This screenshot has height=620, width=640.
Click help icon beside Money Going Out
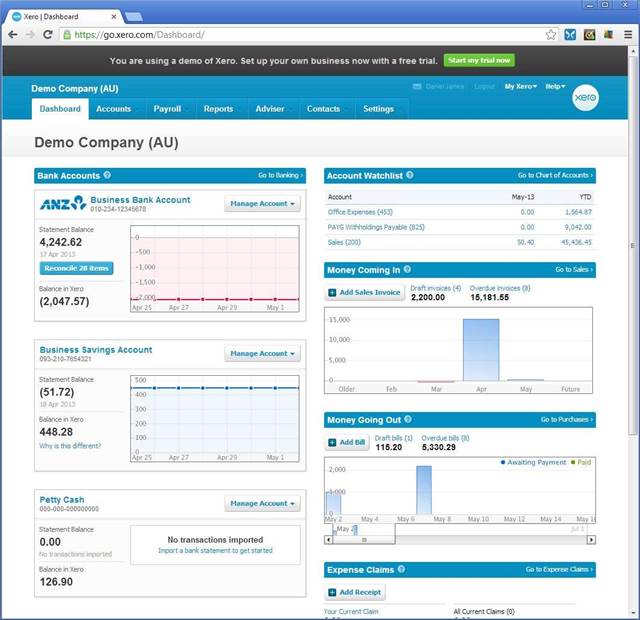point(408,419)
